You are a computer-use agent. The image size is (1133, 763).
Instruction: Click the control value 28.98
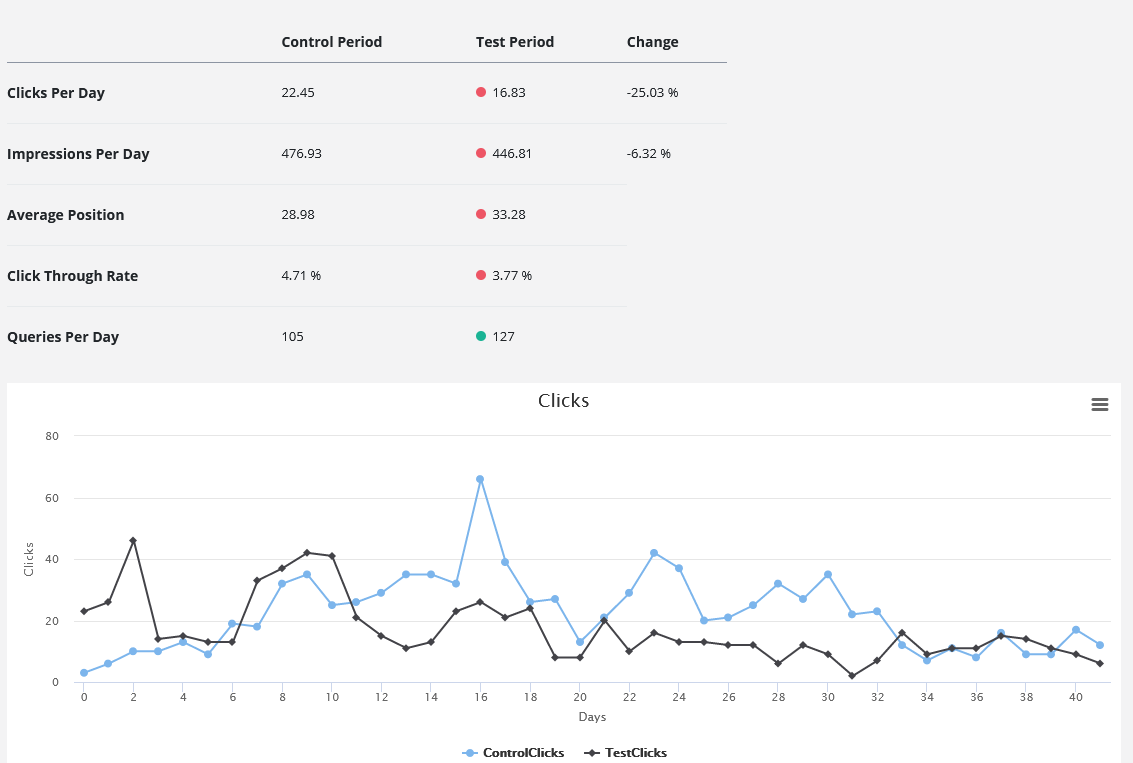point(298,215)
